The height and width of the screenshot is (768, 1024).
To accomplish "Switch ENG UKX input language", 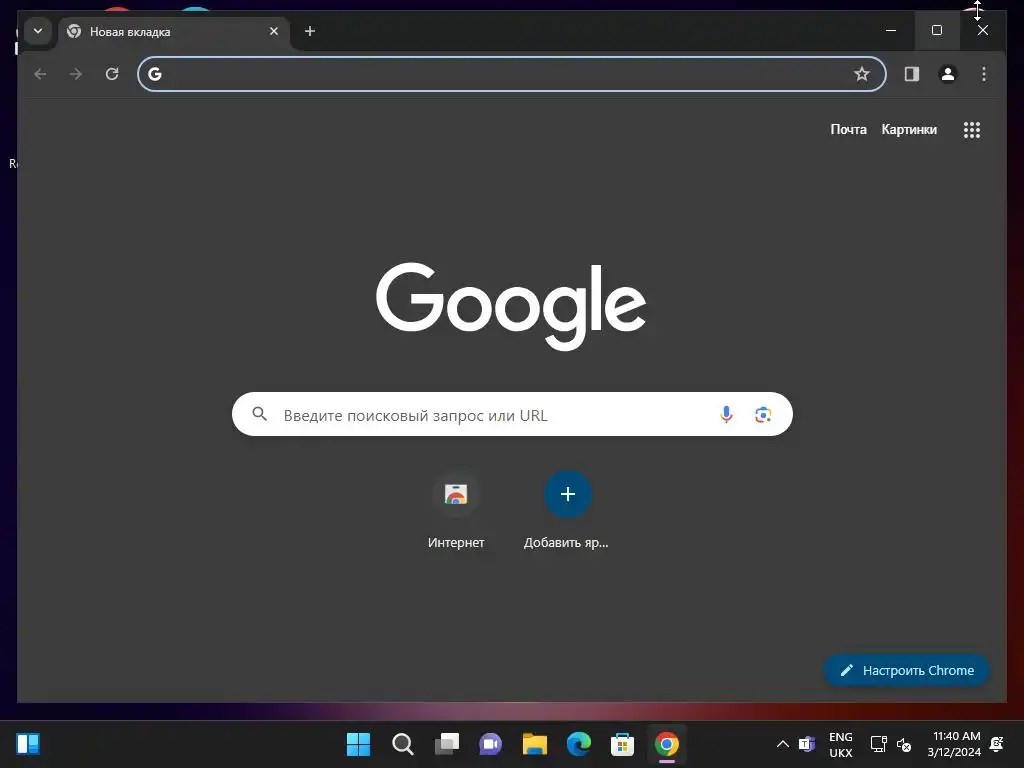I will point(840,744).
